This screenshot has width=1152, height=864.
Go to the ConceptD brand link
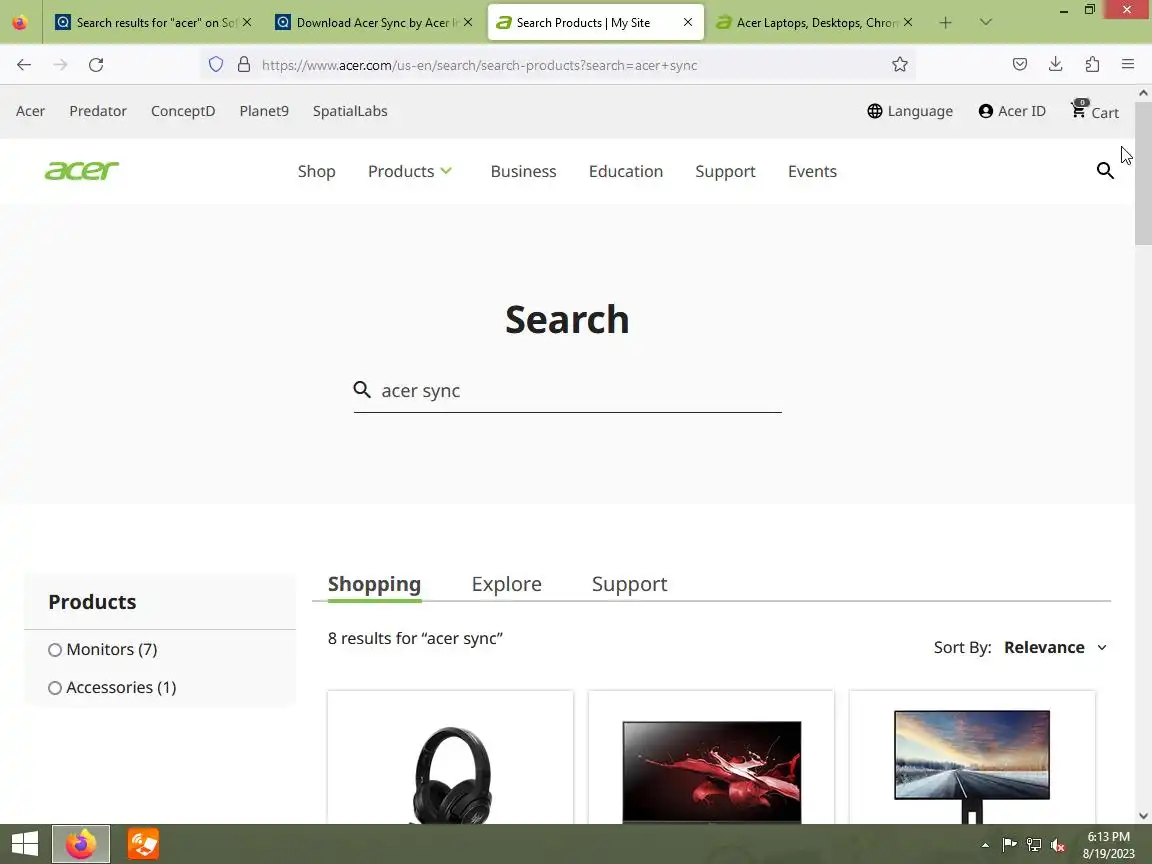coord(183,111)
